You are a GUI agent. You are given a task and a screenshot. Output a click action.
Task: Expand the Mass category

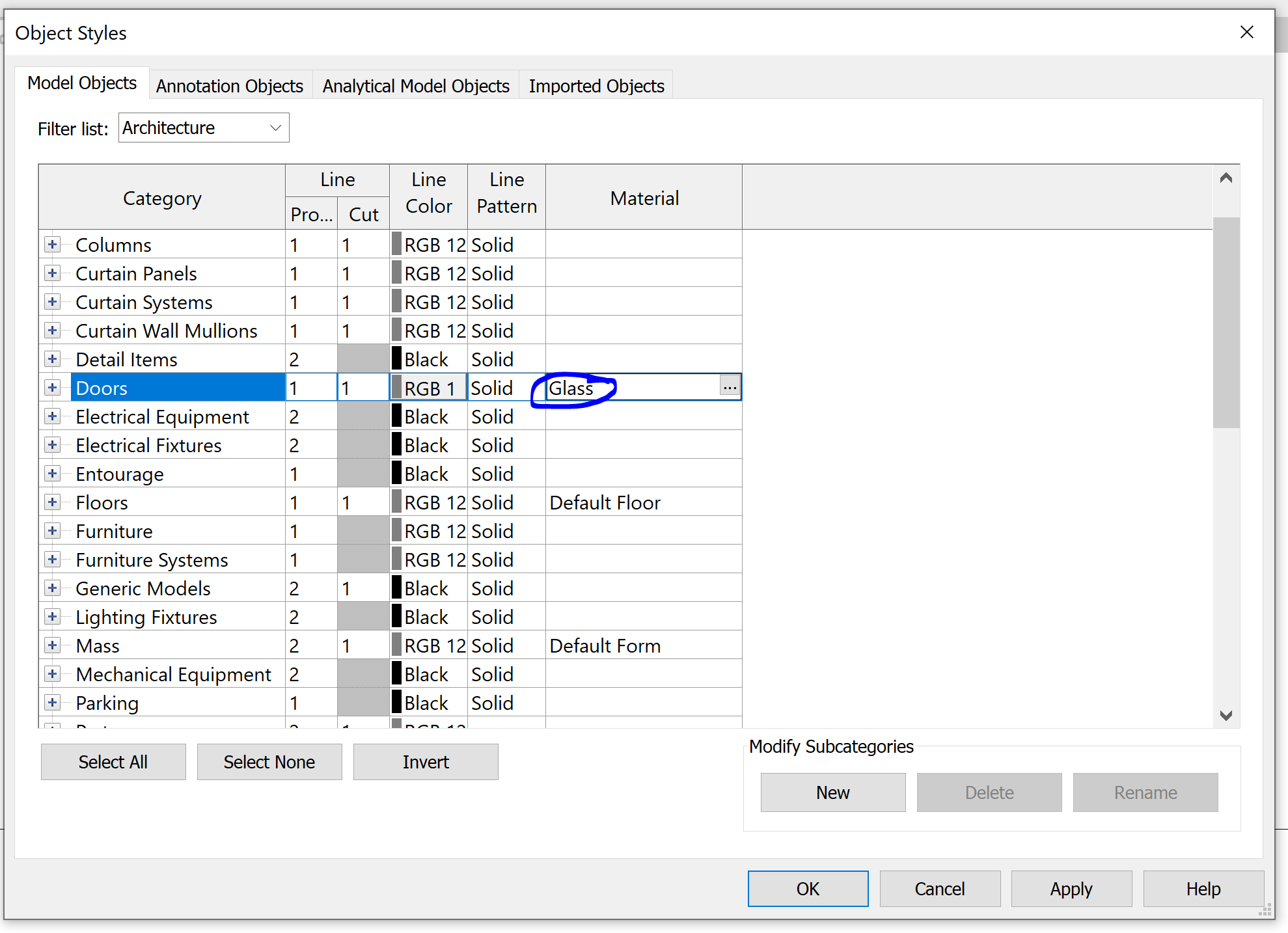point(53,645)
